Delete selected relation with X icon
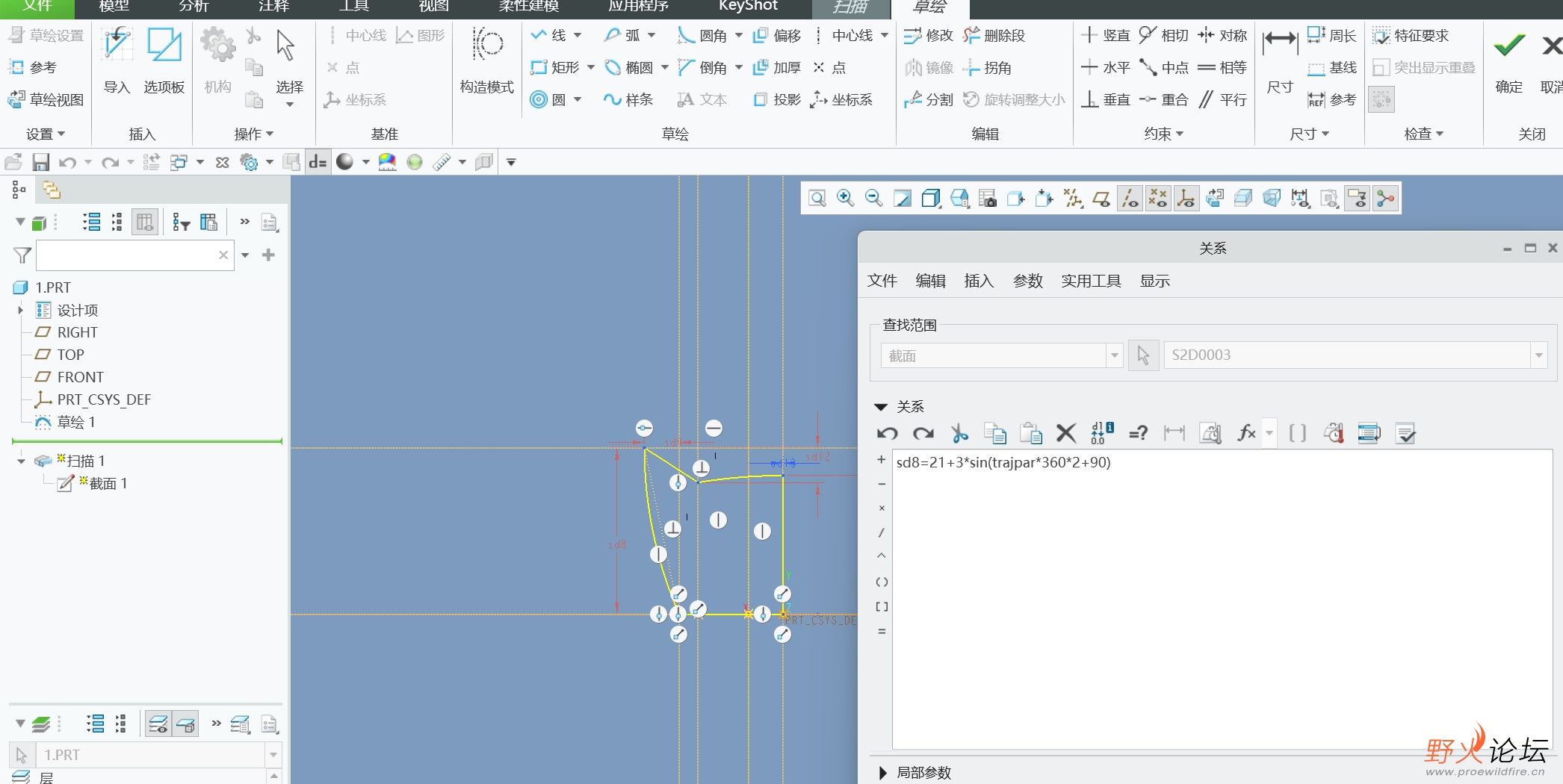This screenshot has width=1563, height=784. pyautogui.click(x=1066, y=433)
